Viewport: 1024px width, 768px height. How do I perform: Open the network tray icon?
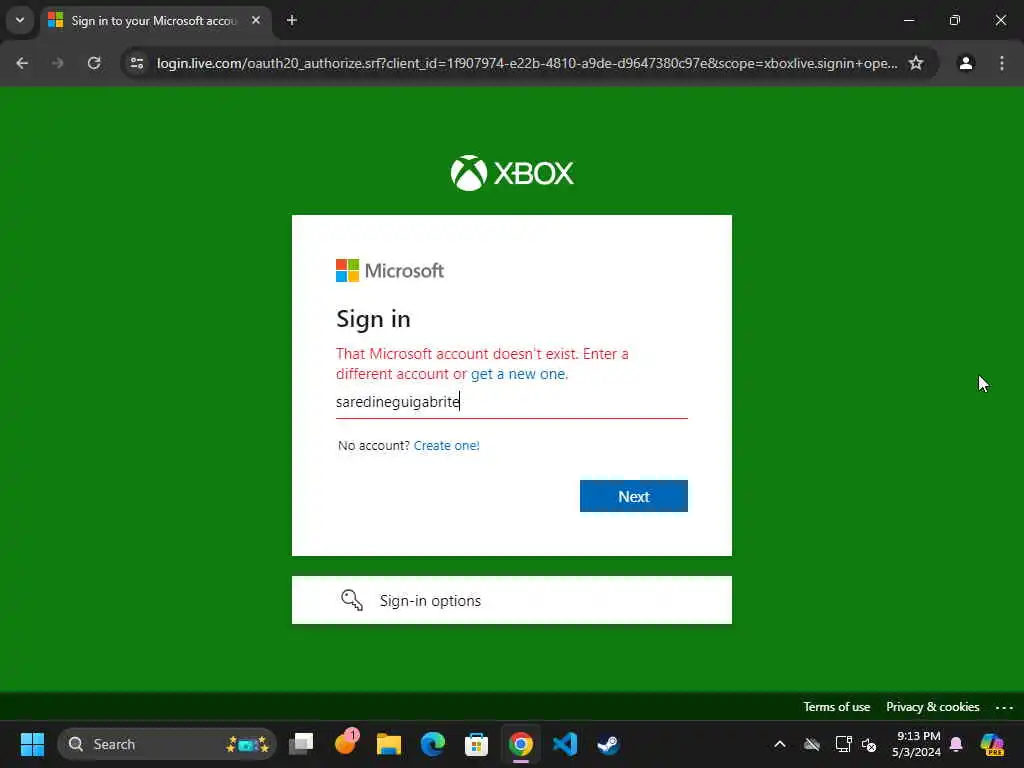pos(843,744)
